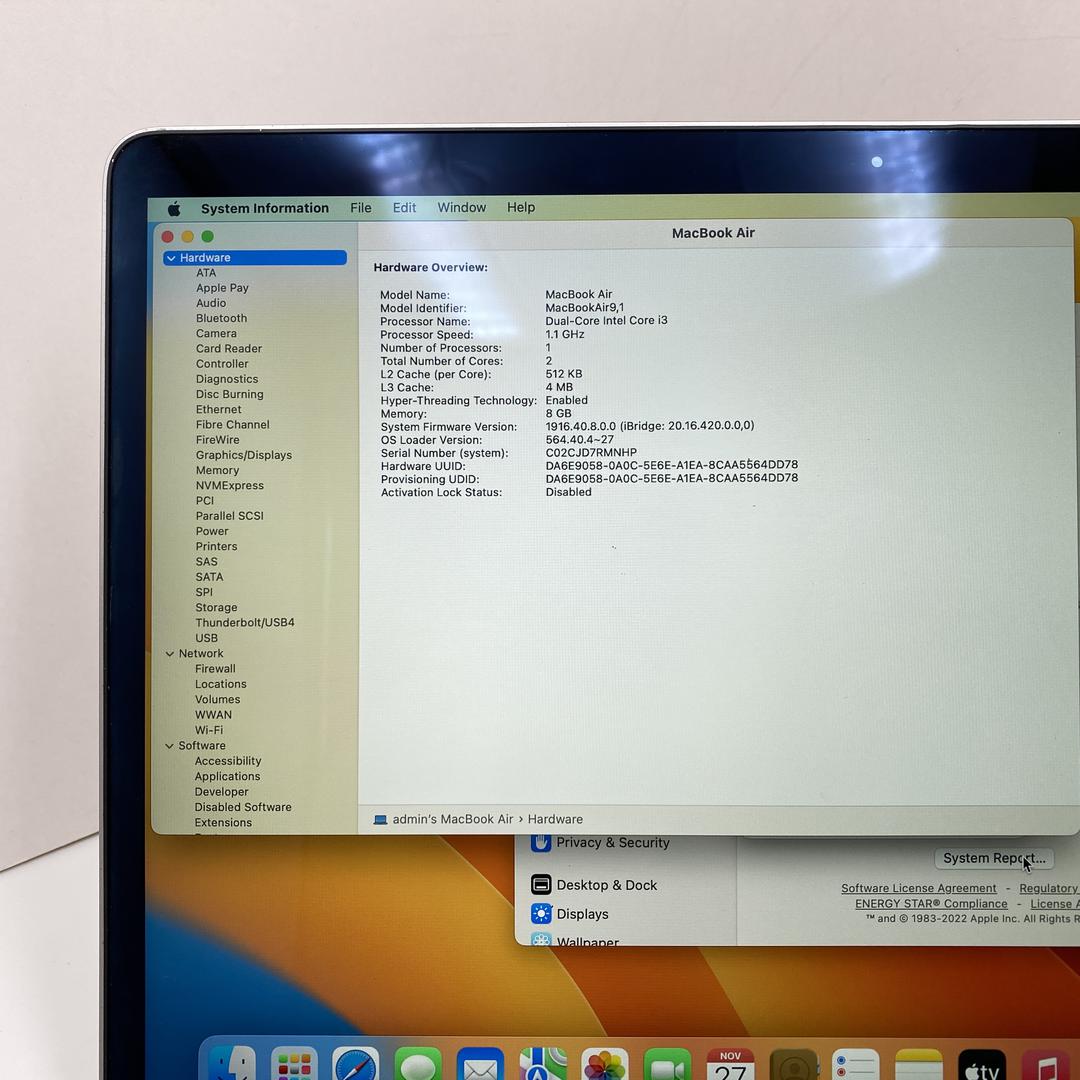
Task: Select Disabled Software in the sidebar
Action: coord(242,807)
